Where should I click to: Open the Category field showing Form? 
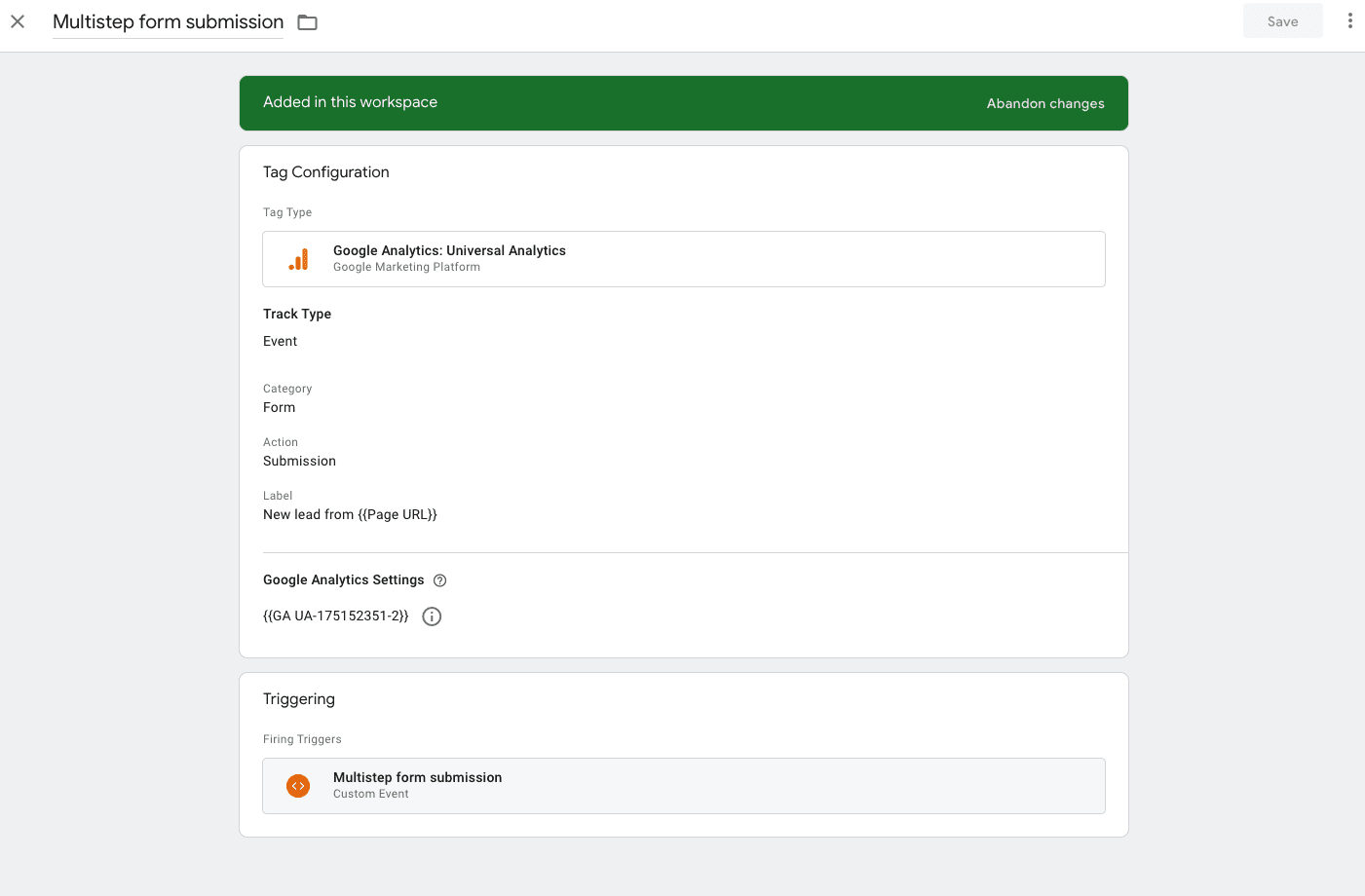point(279,406)
